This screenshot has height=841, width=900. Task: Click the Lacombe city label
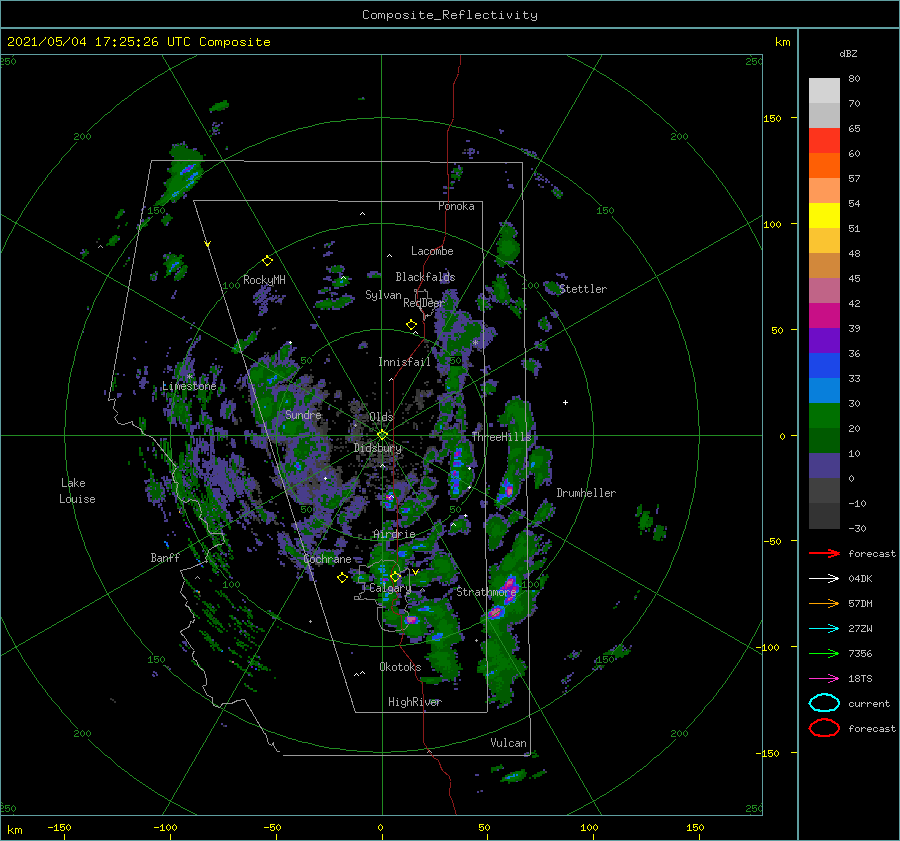coord(432,251)
